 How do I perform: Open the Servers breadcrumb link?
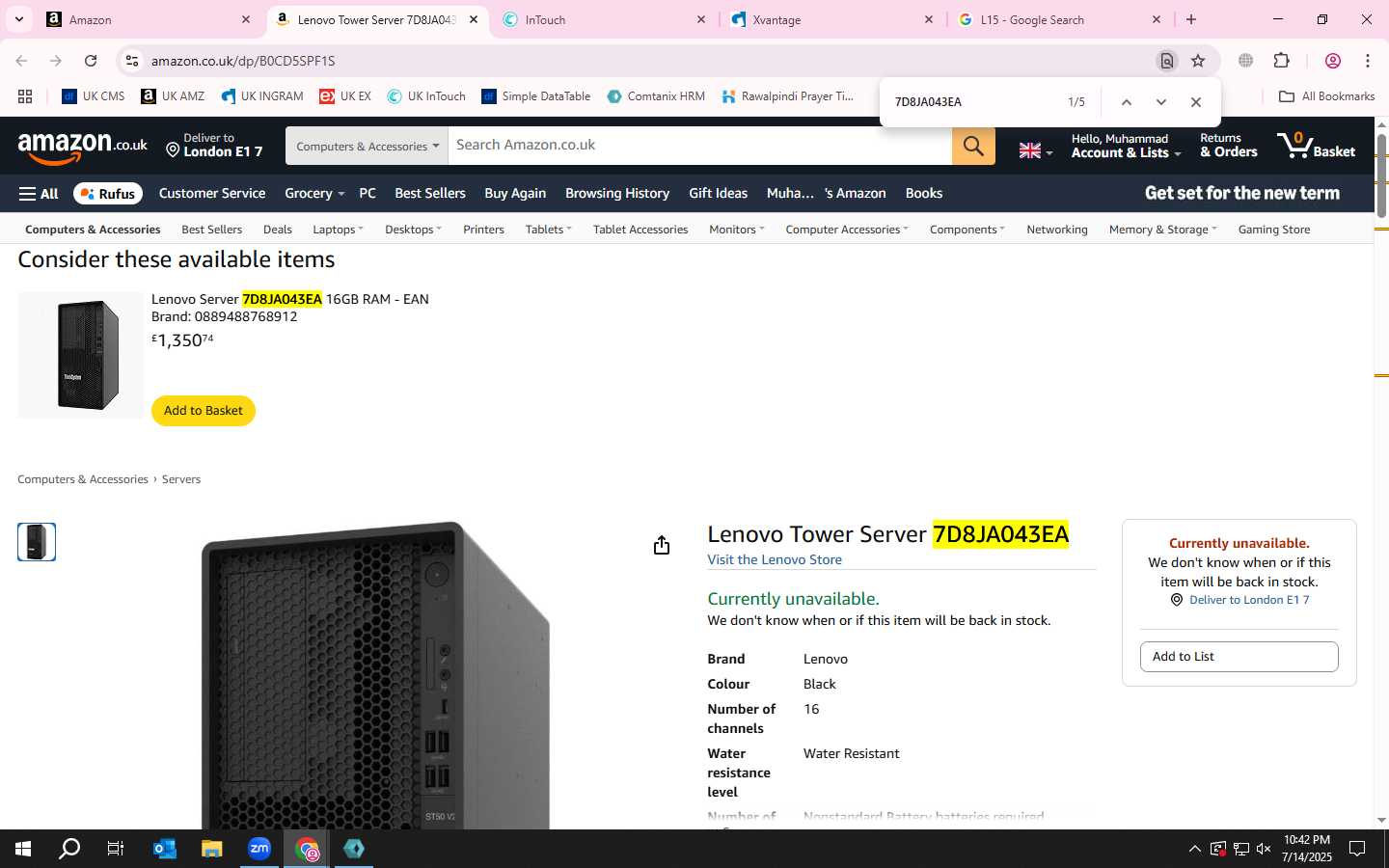[x=181, y=479]
